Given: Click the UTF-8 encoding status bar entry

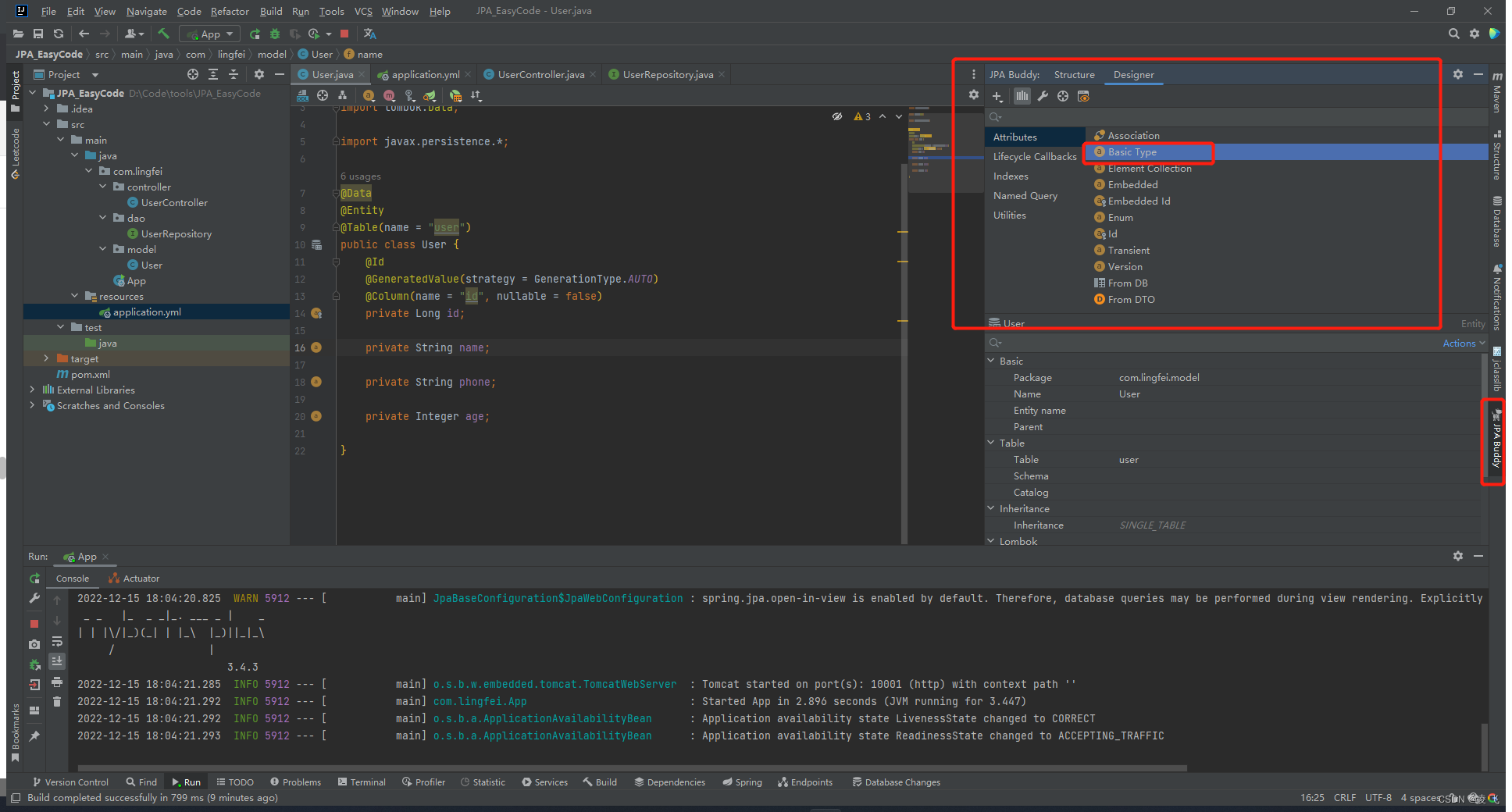Looking at the screenshot, I should 1378,797.
